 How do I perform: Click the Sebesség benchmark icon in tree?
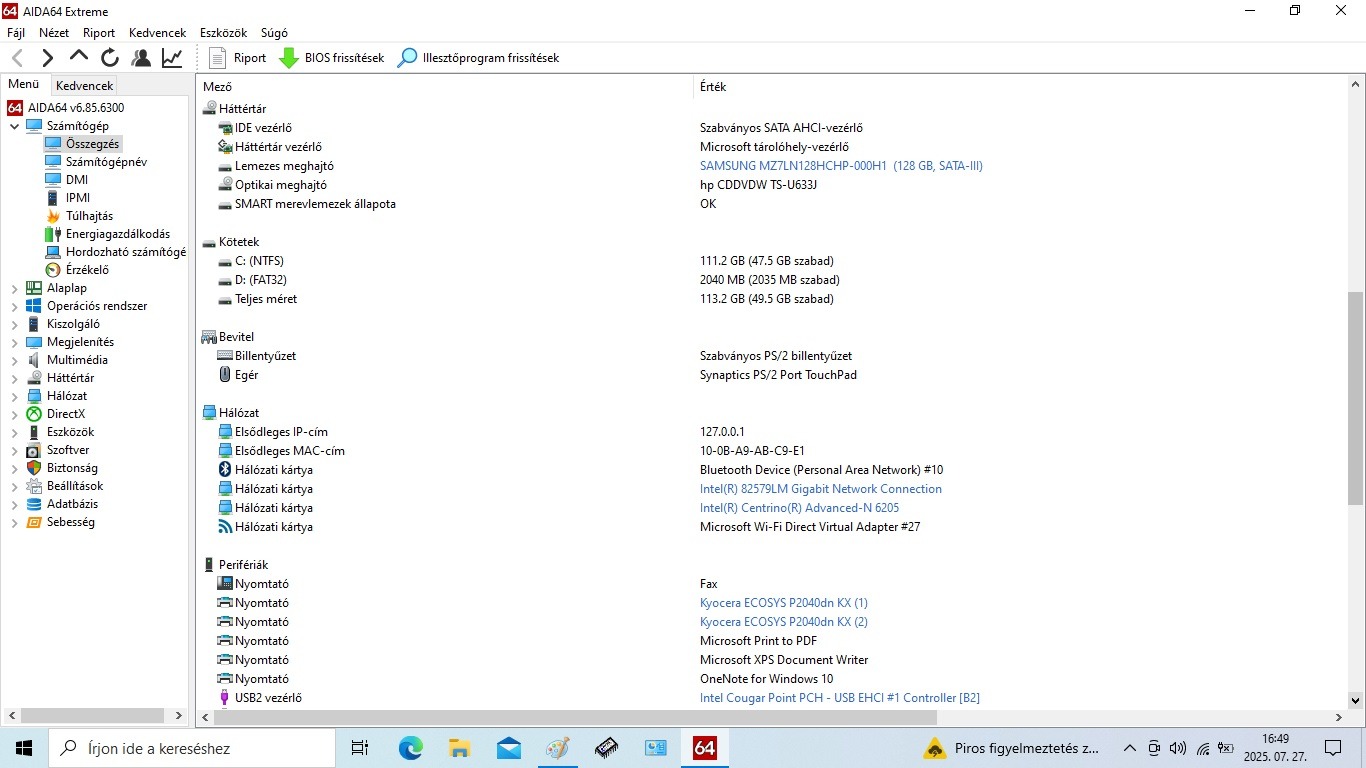click(34, 522)
